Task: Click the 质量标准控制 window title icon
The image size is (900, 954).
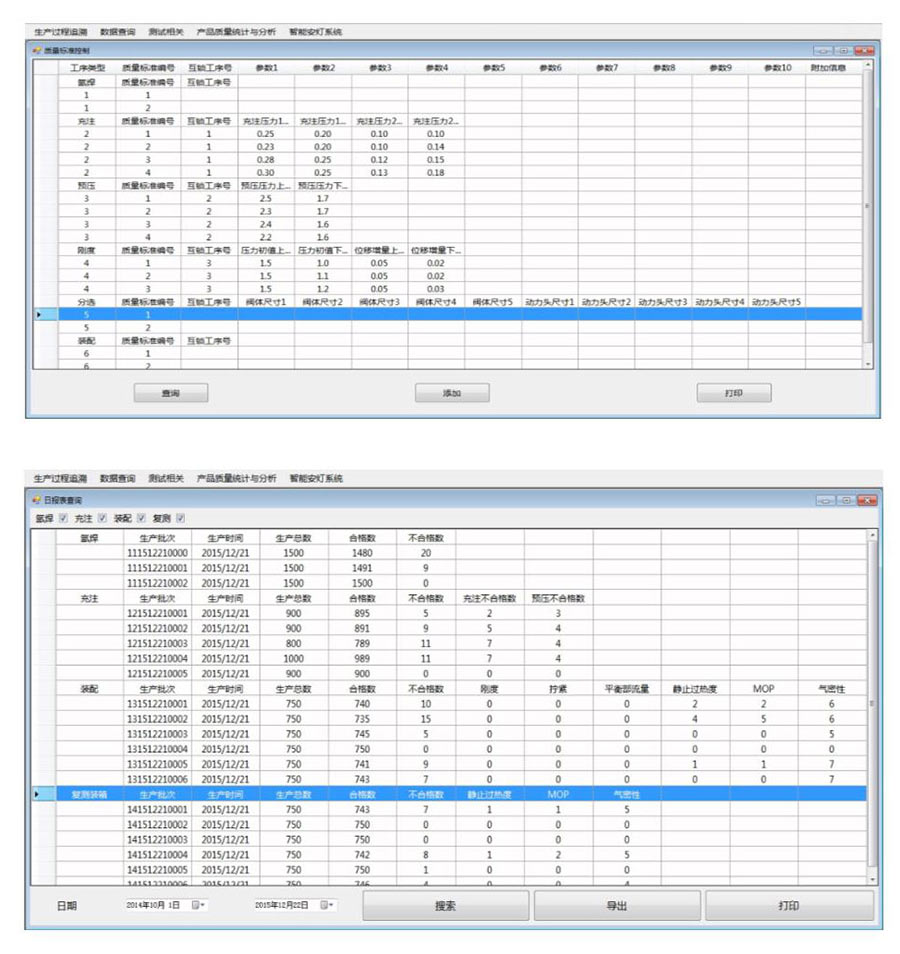Action: [37, 50]
